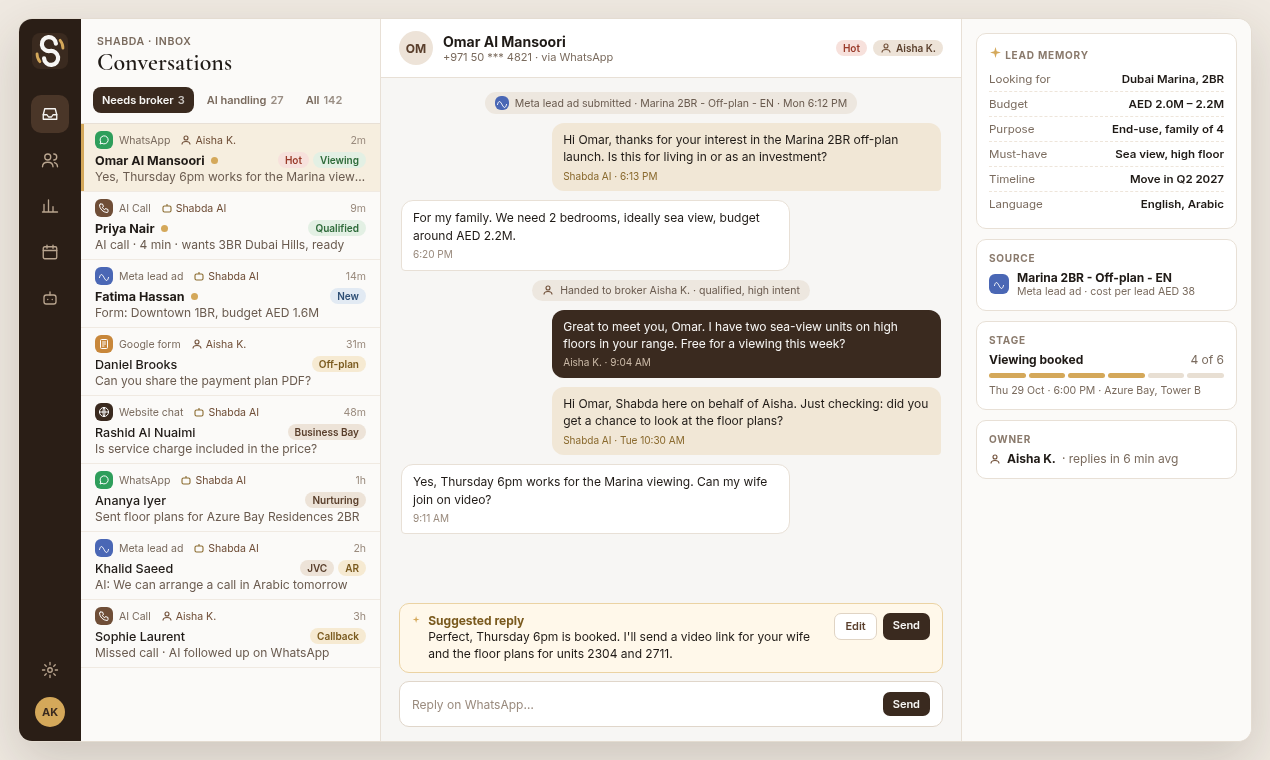
Task: Switch to the AI handling tab
Action: [245, 100]
